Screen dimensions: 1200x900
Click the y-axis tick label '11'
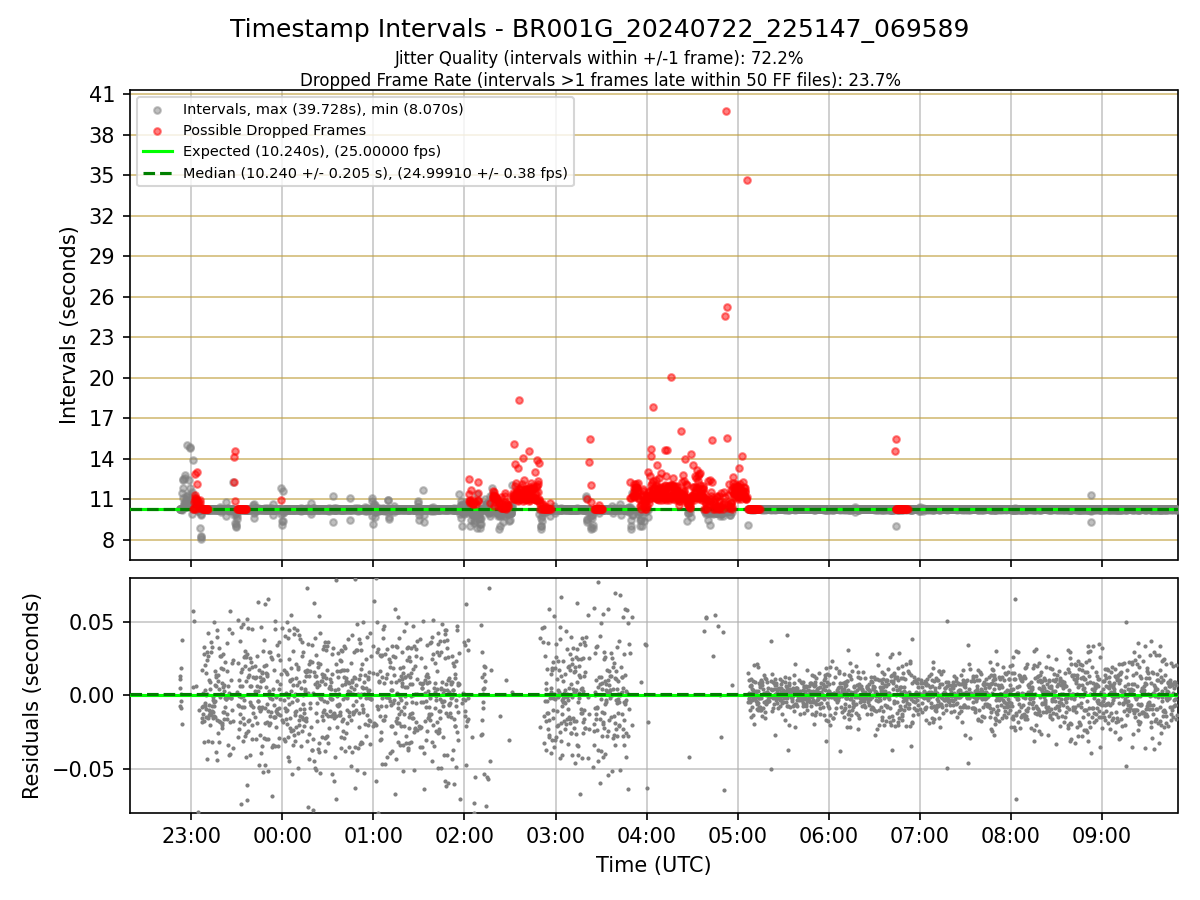(102, 499)
